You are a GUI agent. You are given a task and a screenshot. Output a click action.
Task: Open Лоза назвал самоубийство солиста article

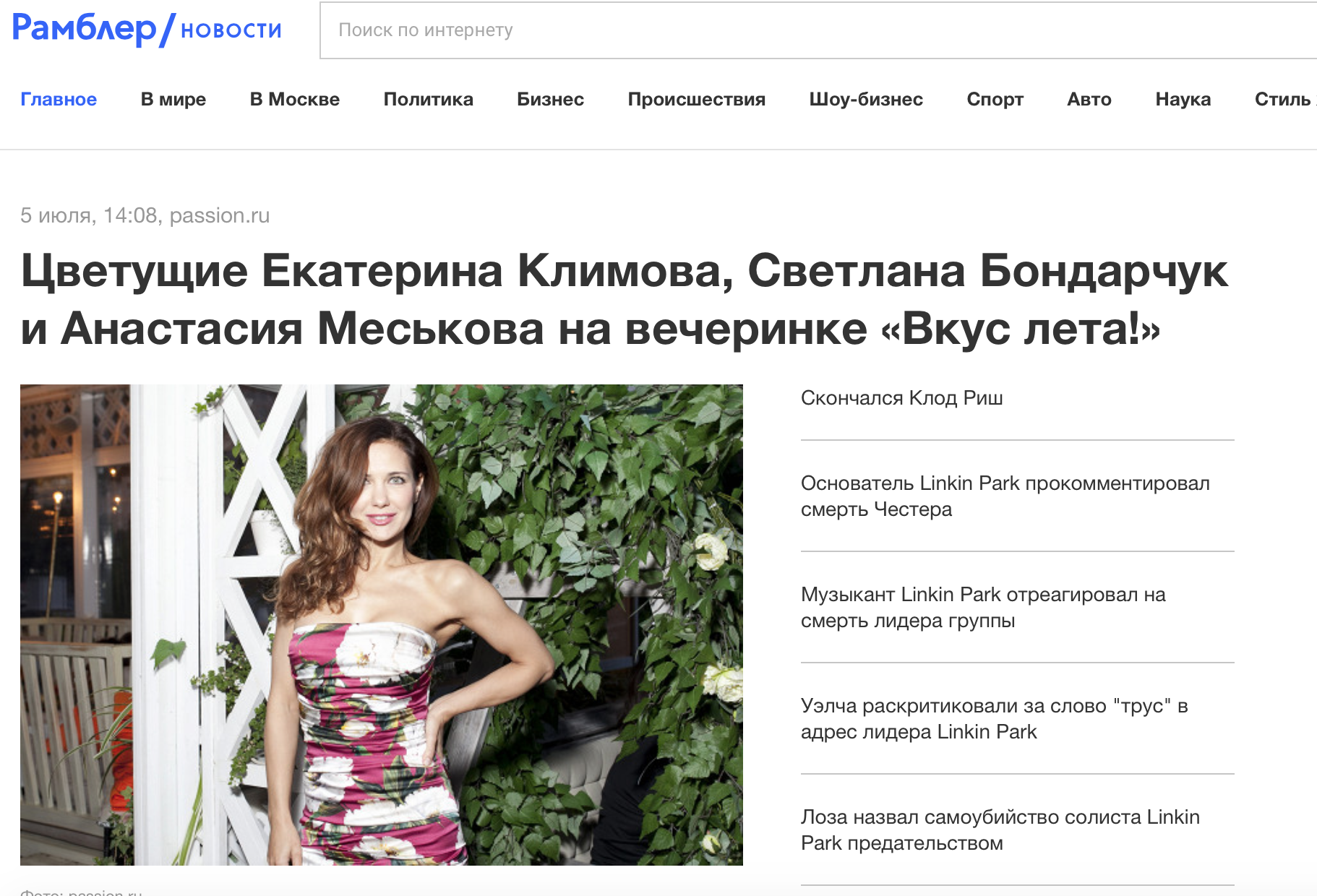tap(1000, 830)
